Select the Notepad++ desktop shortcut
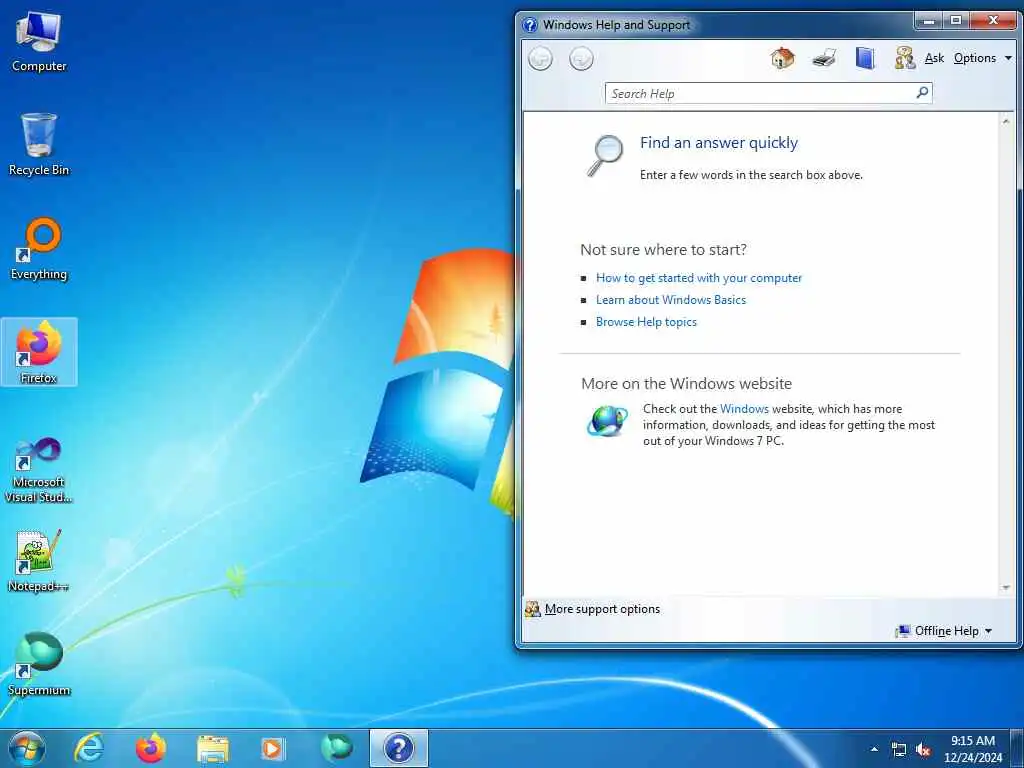The width and height of the screenshot is (1024, 768). [39, 561]
